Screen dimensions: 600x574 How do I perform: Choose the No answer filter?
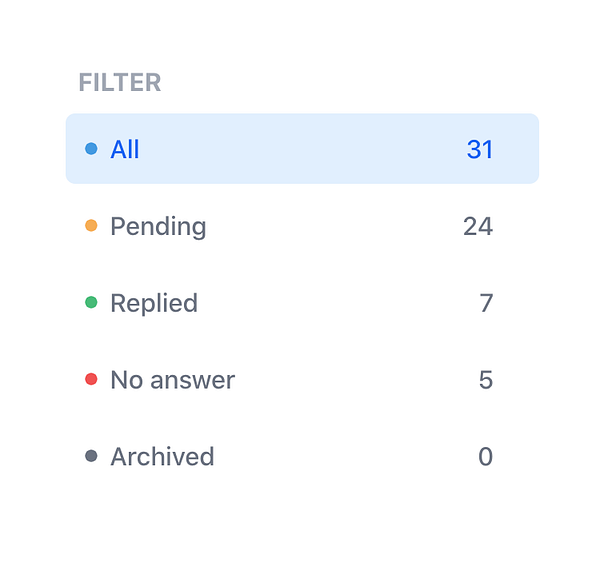point(172,380)
